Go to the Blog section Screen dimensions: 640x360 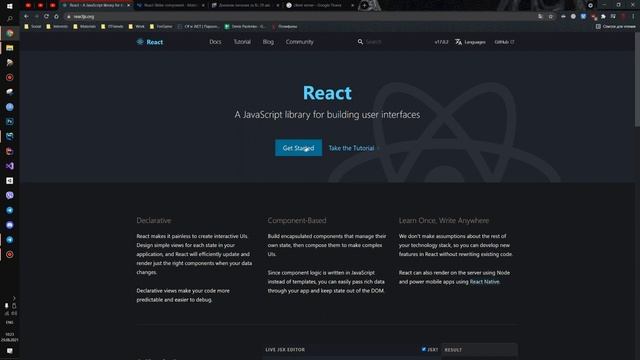268,42
